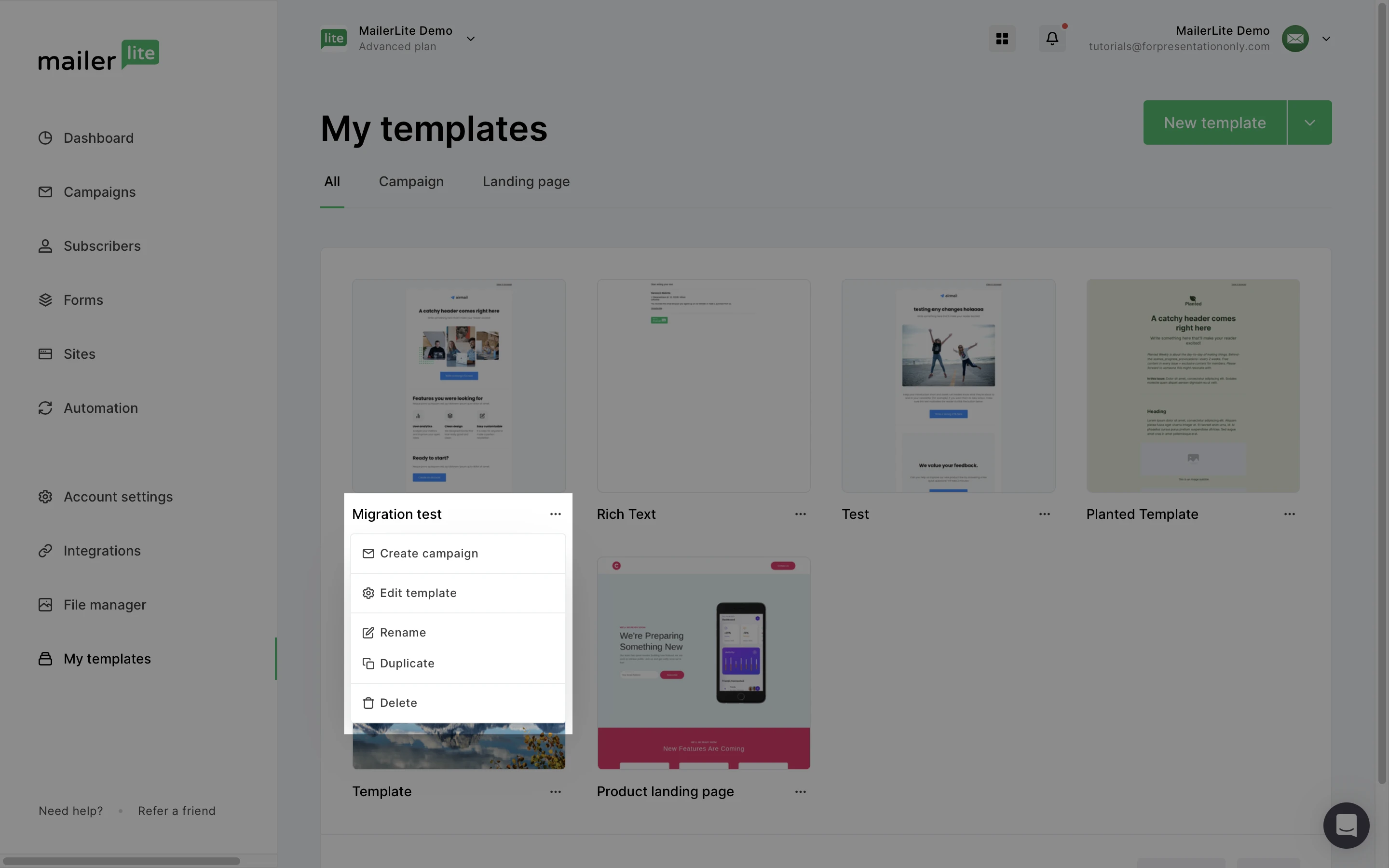This screenshot has height=868, width=1389.
Task: Open the three-dot menu for Planted Template
Action: click(1289, 515)
